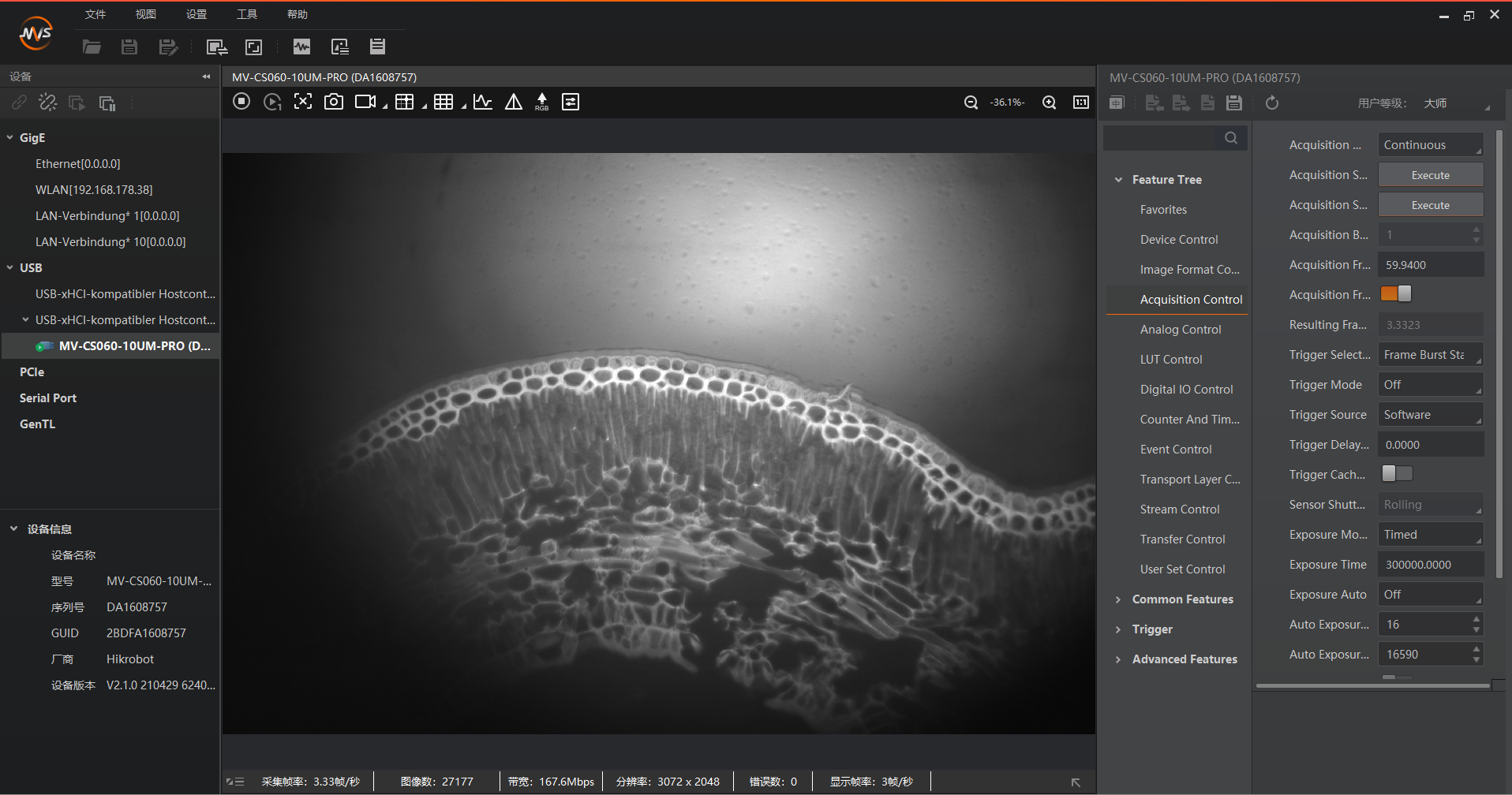Toggle Acquisition Frame Rate enable switch

pos(1396,294)
